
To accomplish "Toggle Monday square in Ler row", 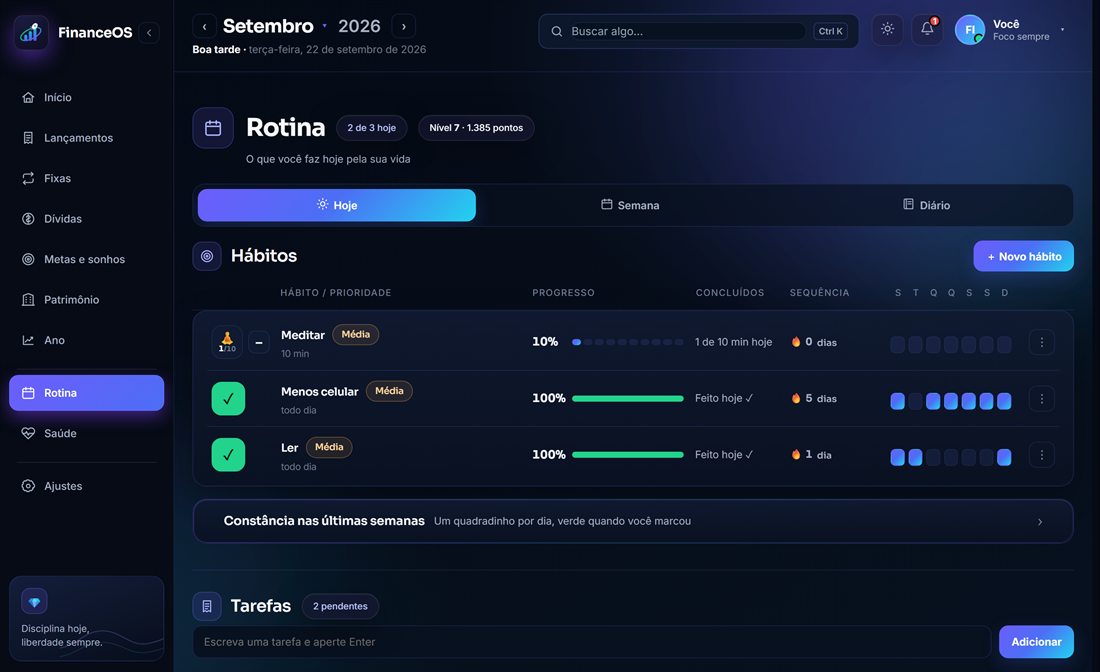I will [x=897, y=457].
